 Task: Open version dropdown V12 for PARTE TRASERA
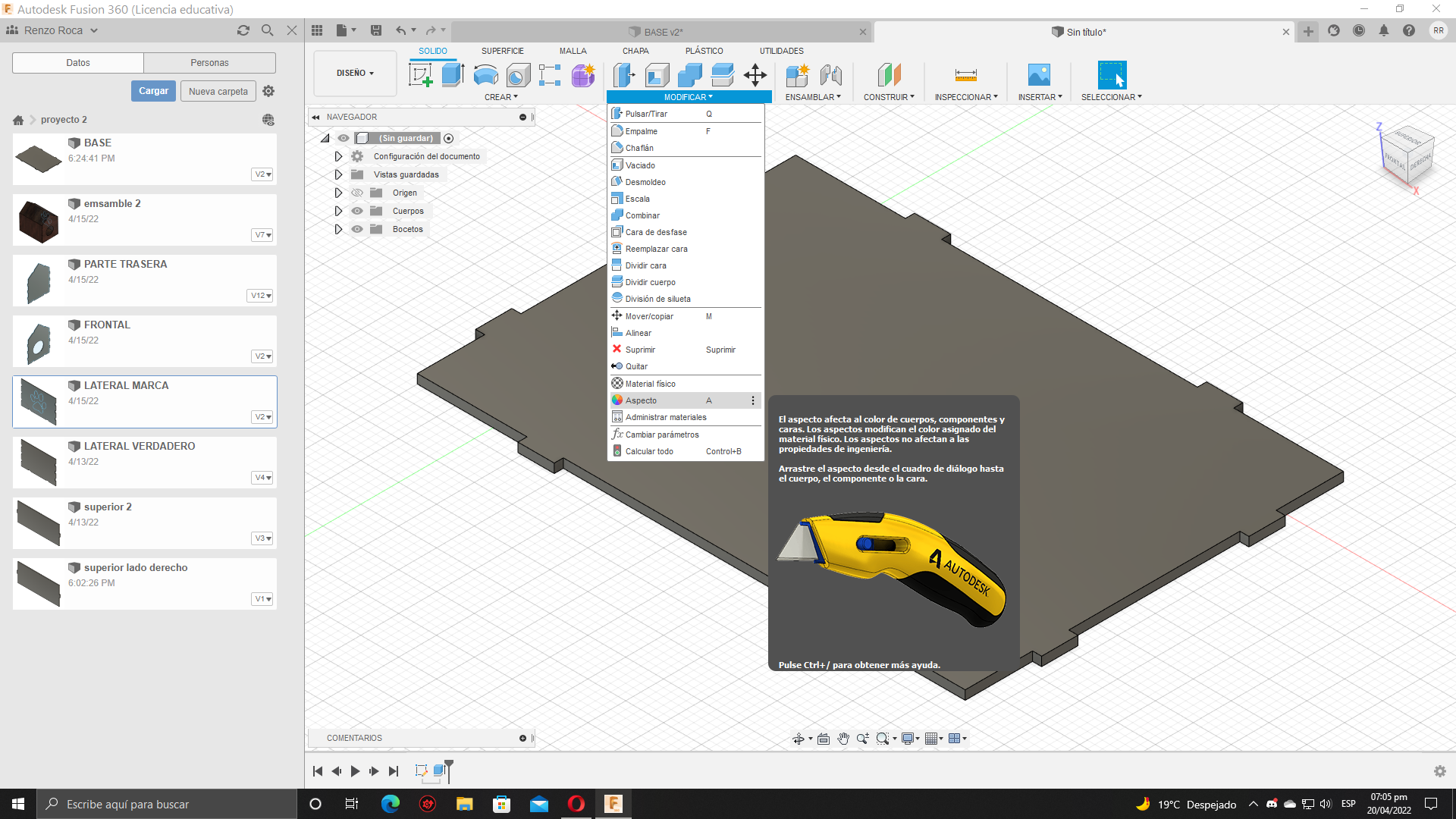pos(261,296)
